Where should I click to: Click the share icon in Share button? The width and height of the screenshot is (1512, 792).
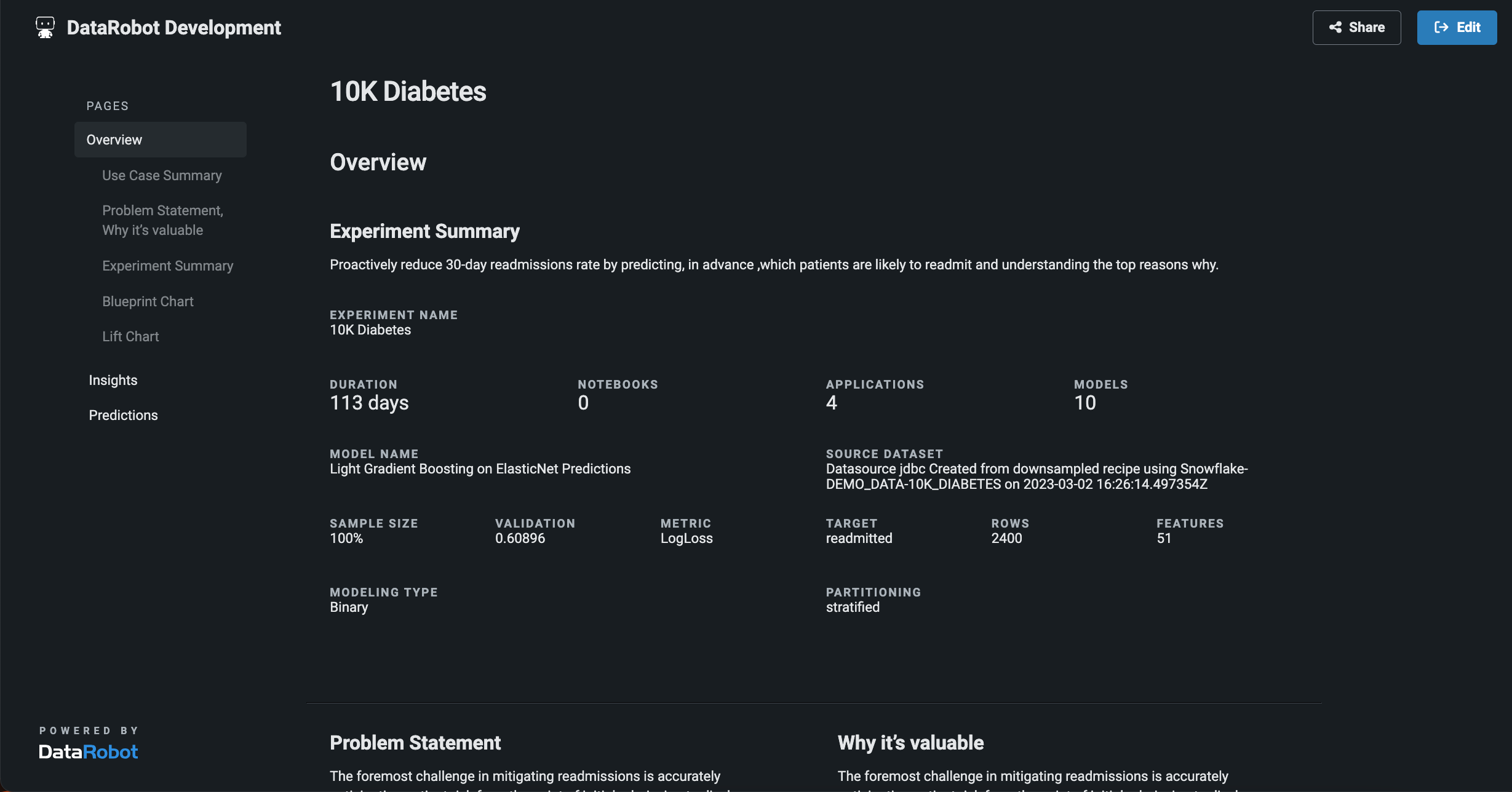pyautogui.click(x=1335, y=28)
